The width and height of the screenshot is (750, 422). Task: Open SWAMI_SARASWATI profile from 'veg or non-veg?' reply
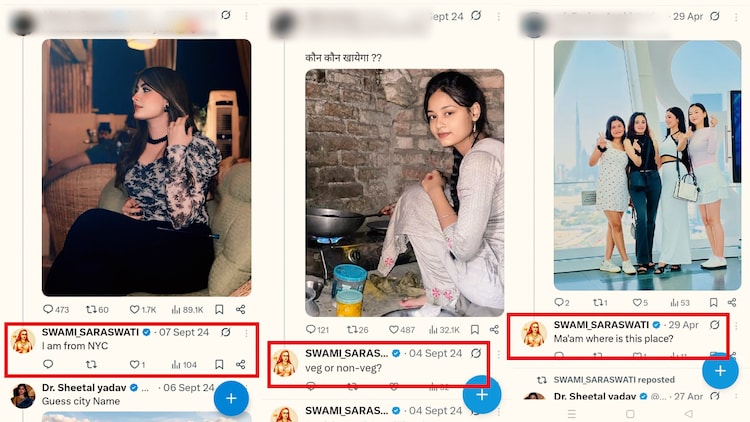(286, 362)
